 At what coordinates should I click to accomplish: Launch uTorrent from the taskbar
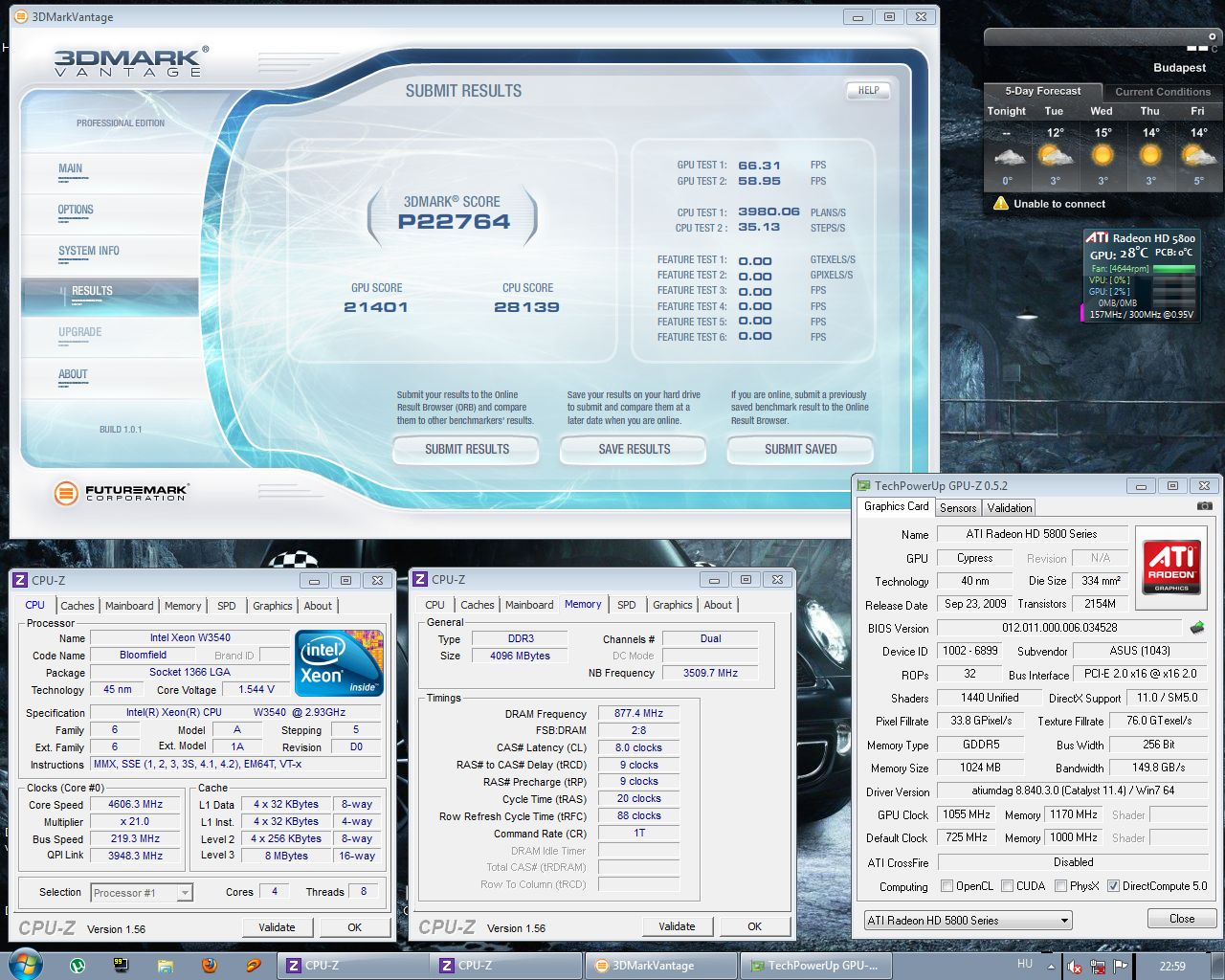point(78,966)
